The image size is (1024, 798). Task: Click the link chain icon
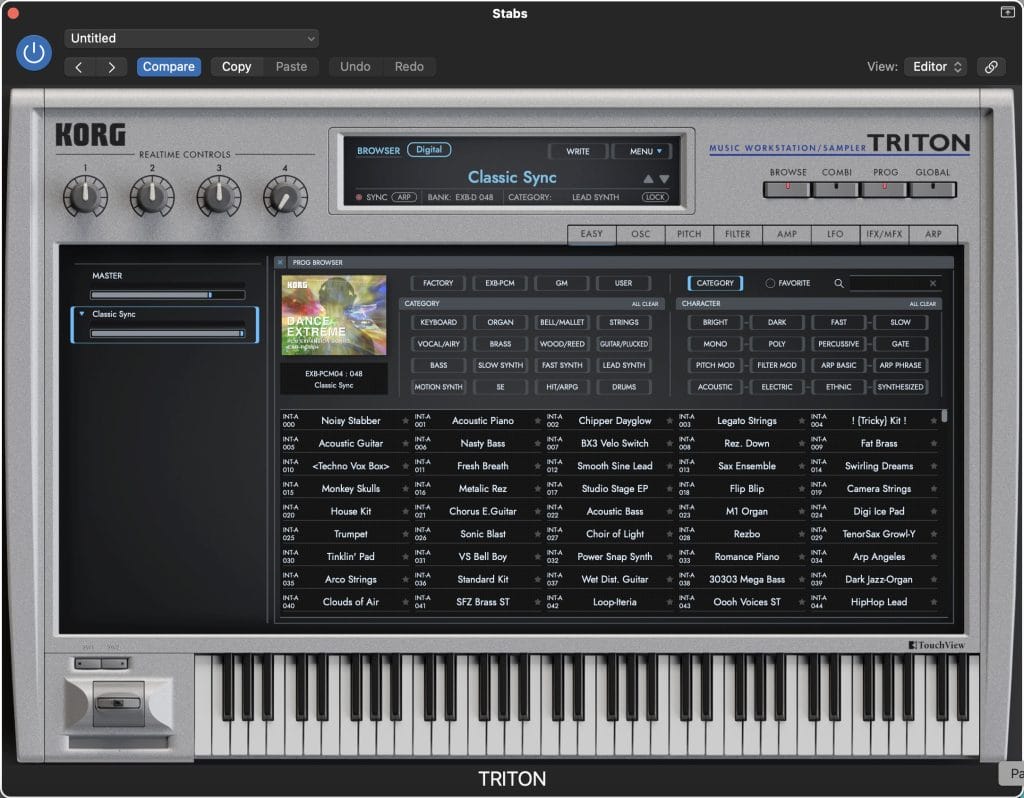991,67
